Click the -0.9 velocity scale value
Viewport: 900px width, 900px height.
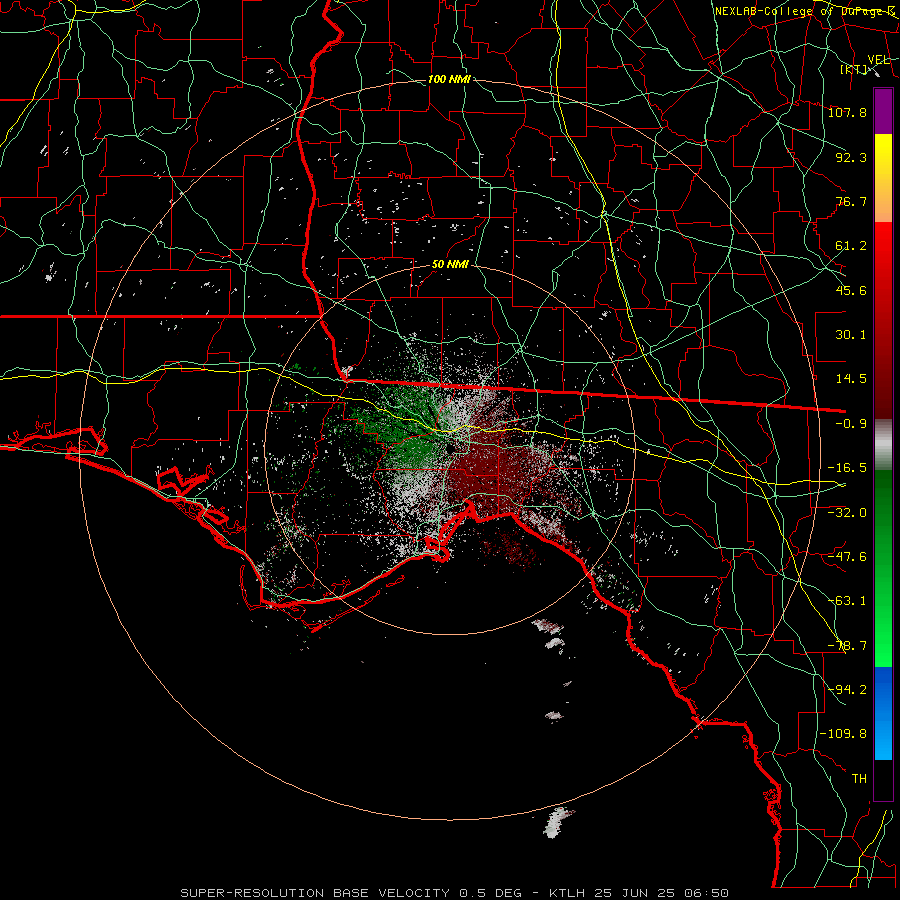click(x=851, y=424)
